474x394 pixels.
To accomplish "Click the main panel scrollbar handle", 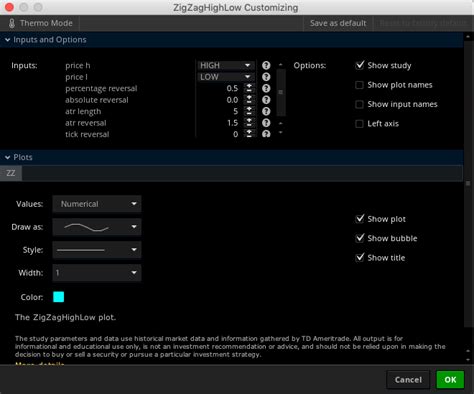I will pos(468,183).
